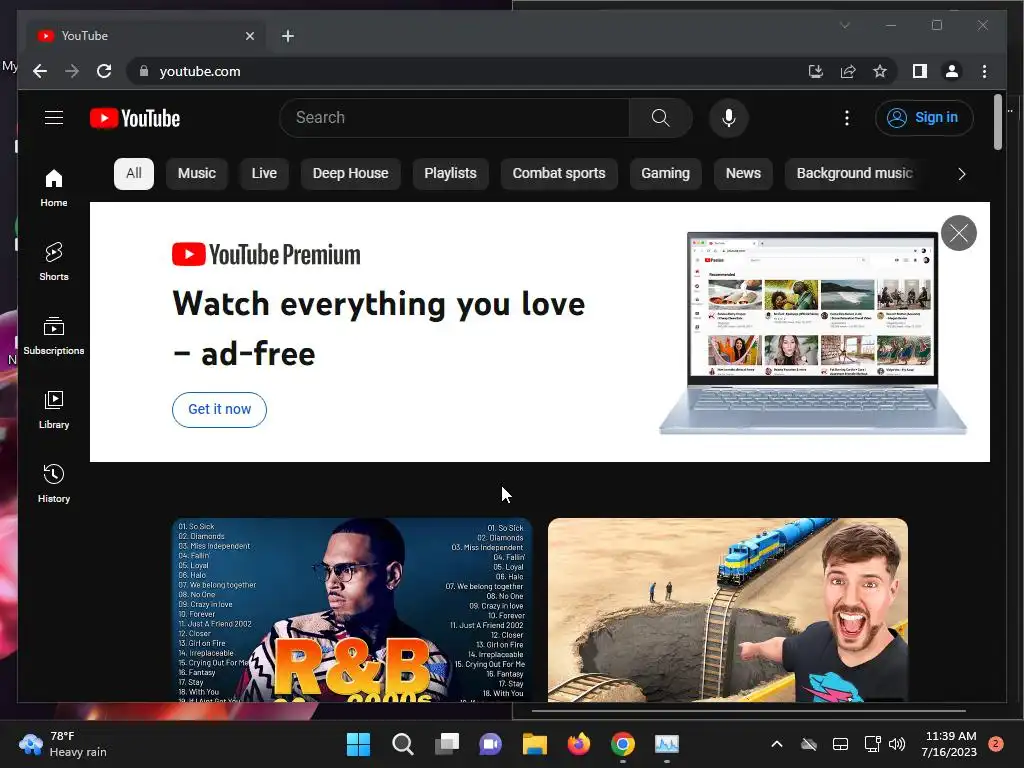This screenshot has height=768, width=1024.
Task: Open Windows Start menu
Action: [x=358, y=744]
